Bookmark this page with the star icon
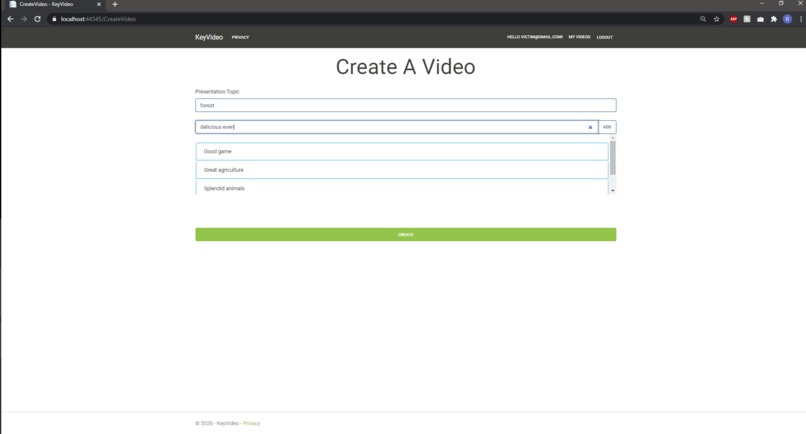Screen dimensions: 806x434 717,19
